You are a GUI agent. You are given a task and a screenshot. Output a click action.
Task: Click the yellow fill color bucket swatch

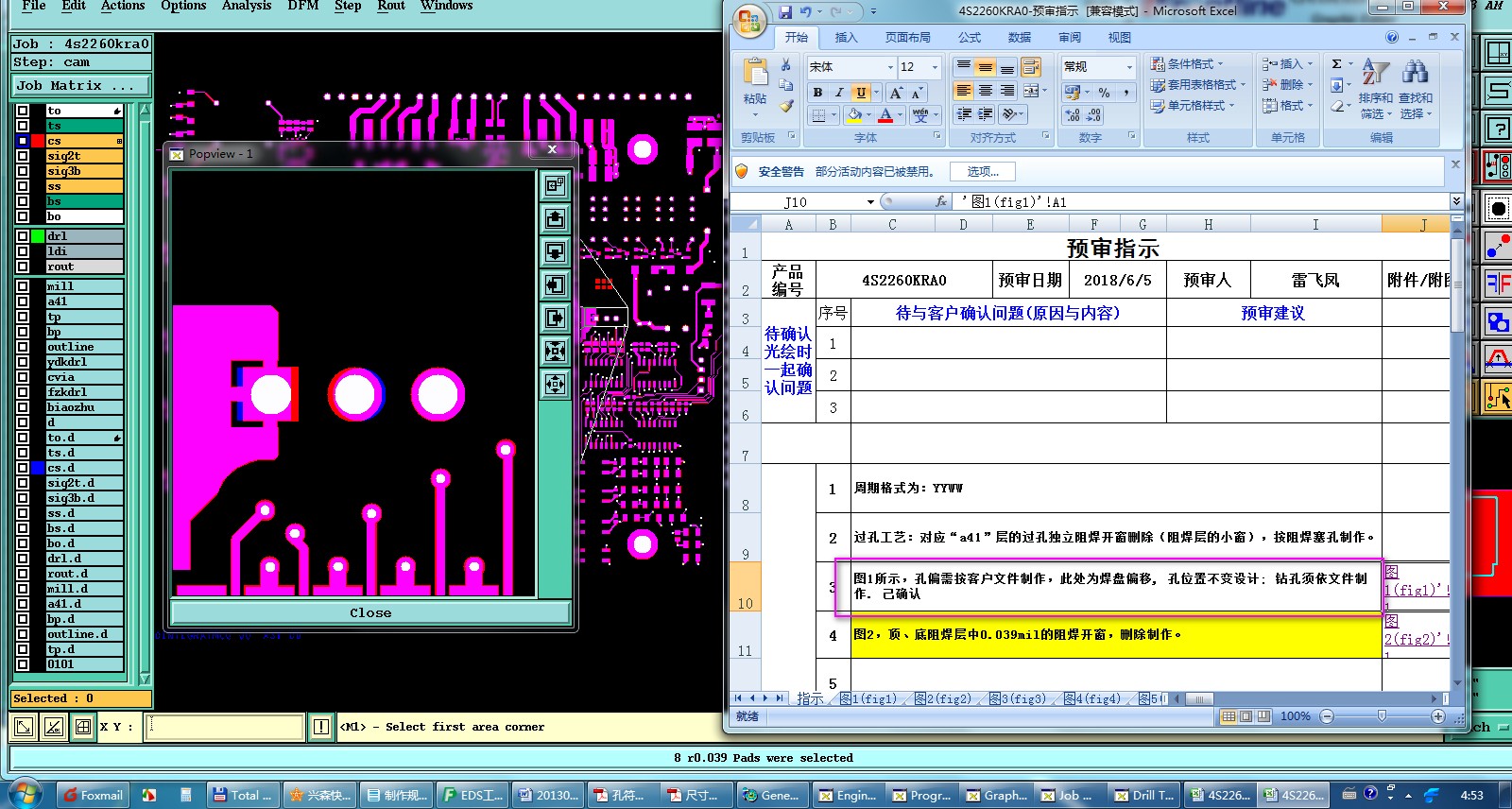click(854, 114)
